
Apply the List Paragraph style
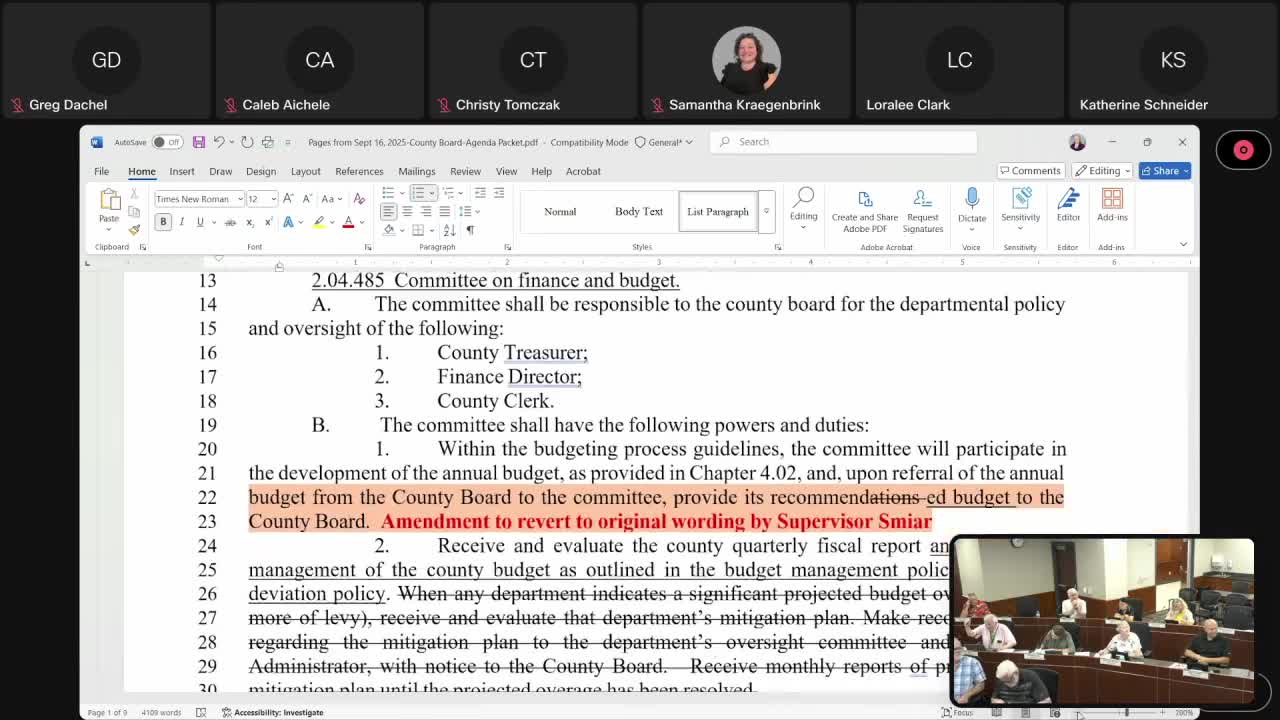[x=718, y=211]
